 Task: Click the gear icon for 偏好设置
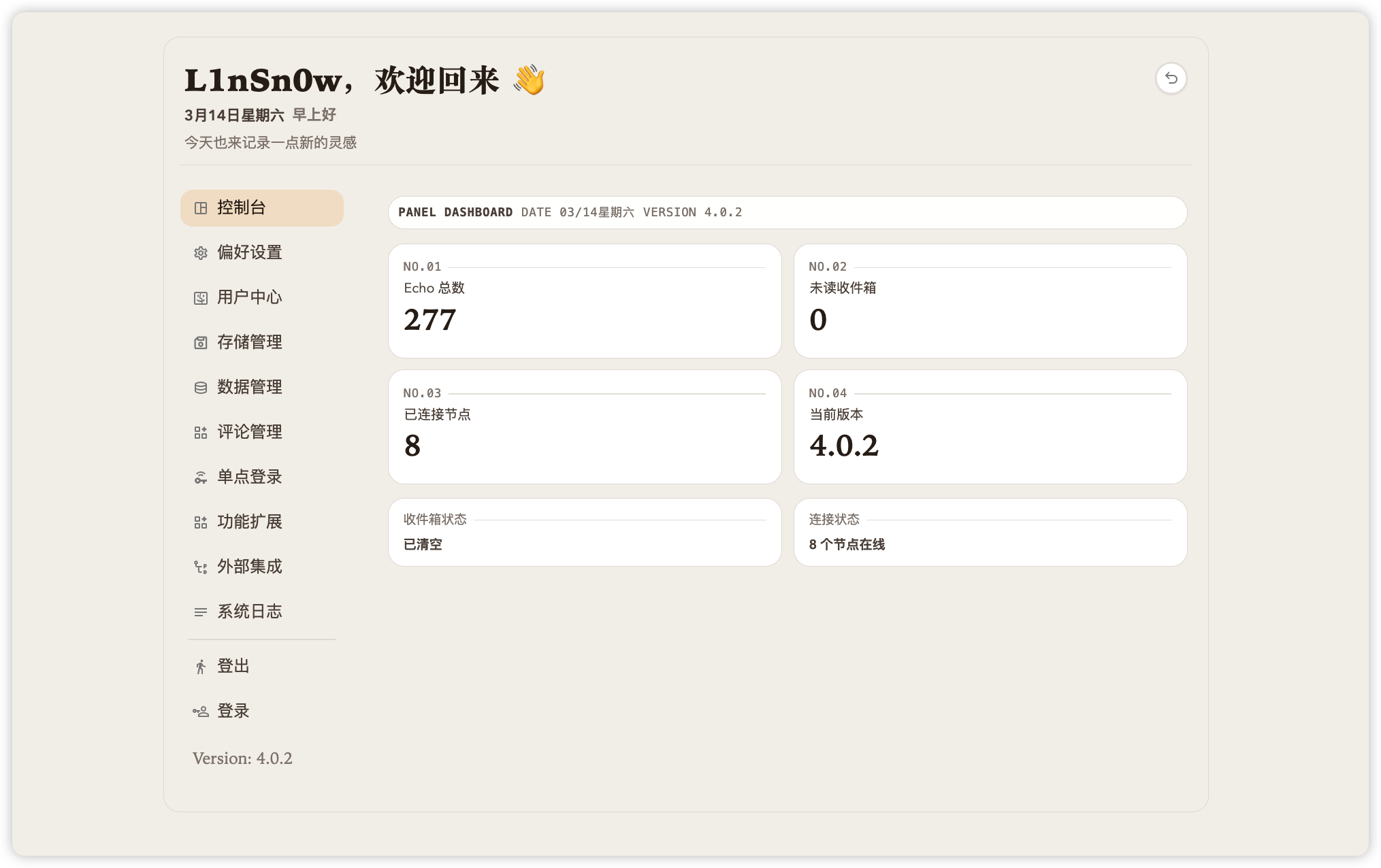[x=201, y=253]
